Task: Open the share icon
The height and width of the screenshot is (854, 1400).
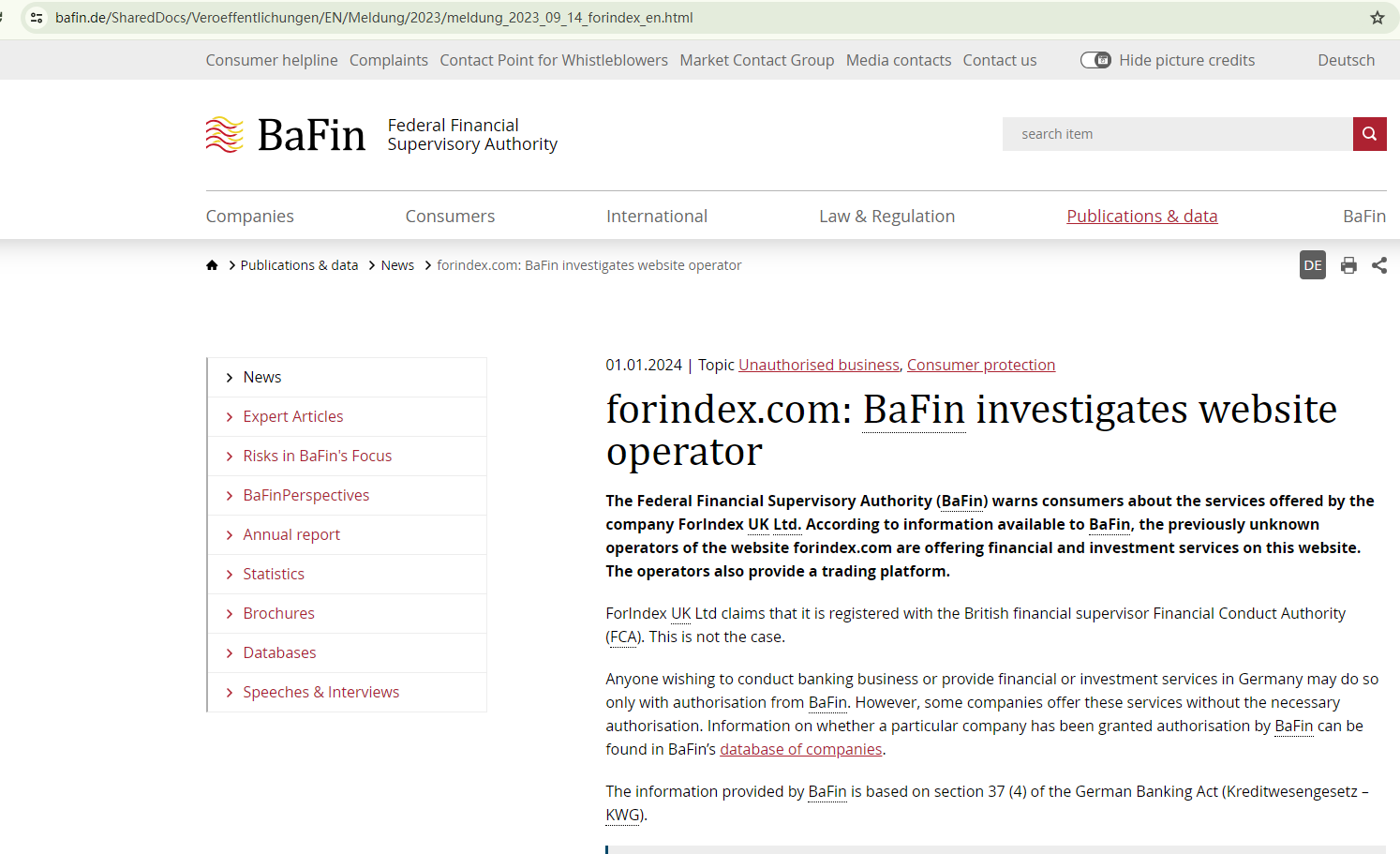Action: [x=1379, y=265]
